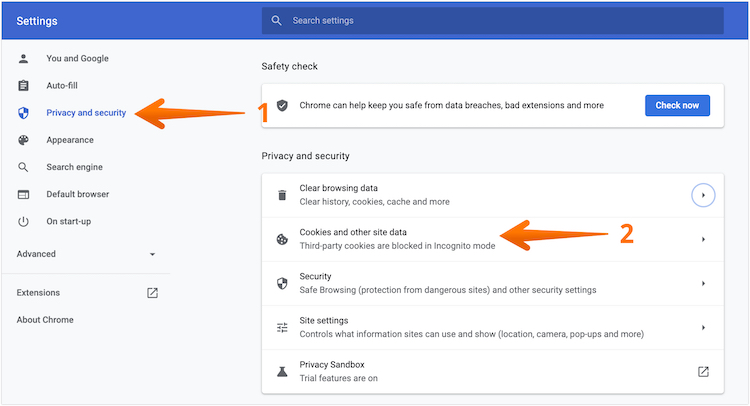750x406 pixels.
Task: Click the Extensions external link icon
Action: (152, 293)
